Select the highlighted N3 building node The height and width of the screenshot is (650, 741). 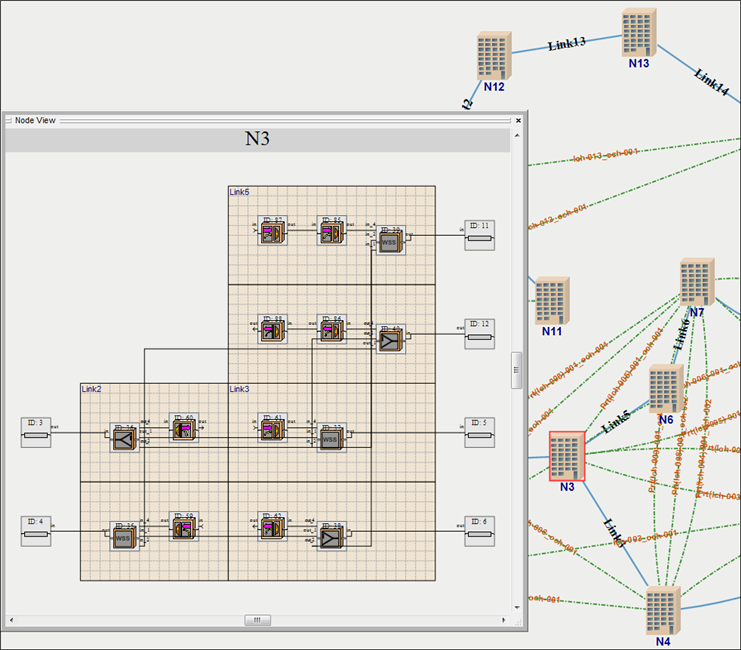[567, 456]
